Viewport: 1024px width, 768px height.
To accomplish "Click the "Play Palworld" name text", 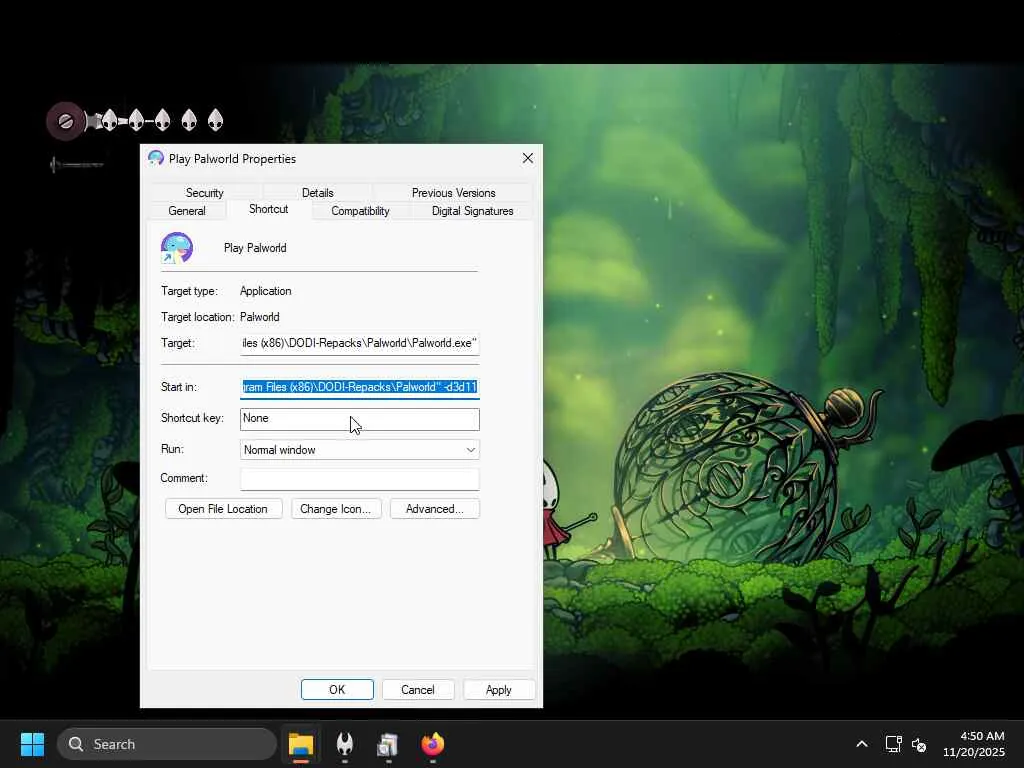I will [255, 248].
